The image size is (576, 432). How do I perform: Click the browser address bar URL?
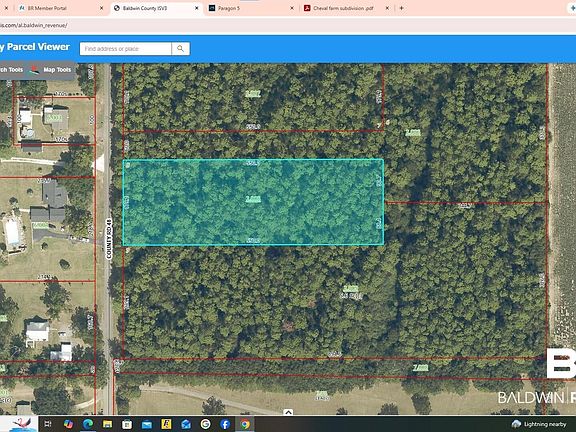tap(33, 25)
